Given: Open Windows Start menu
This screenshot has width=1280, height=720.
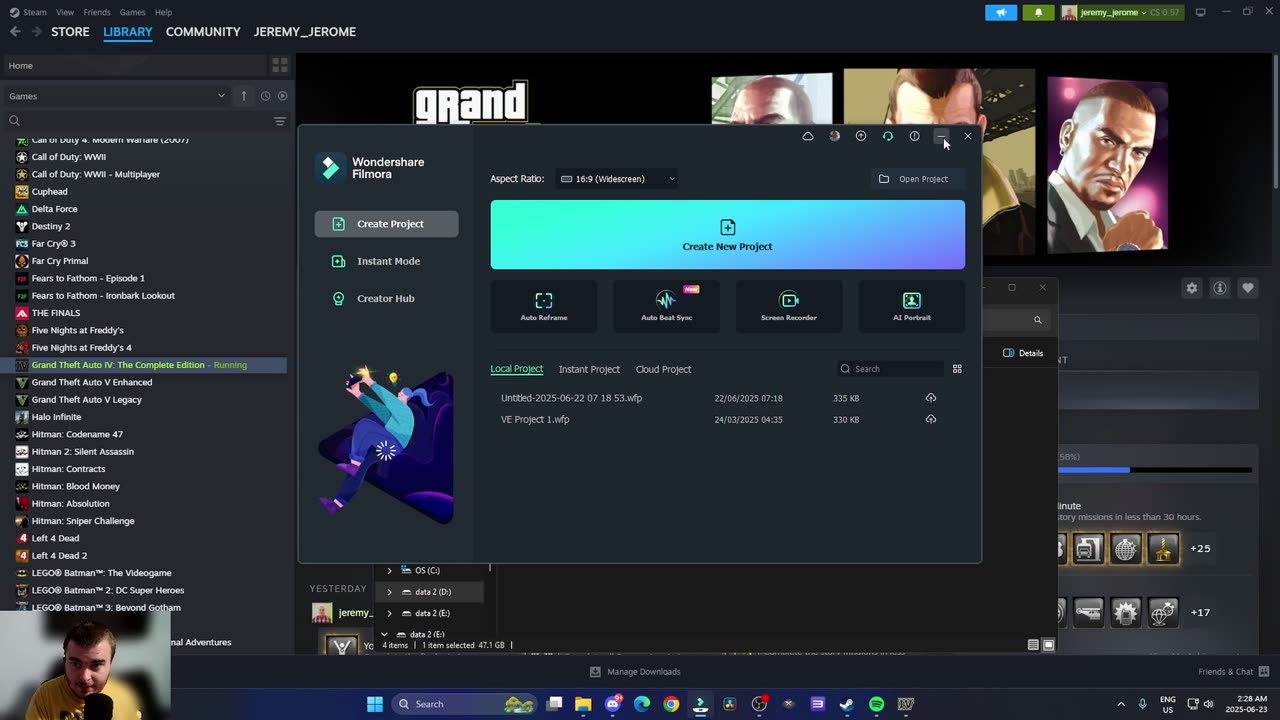Looking at the screenshot, I should [x=375, y=704].
